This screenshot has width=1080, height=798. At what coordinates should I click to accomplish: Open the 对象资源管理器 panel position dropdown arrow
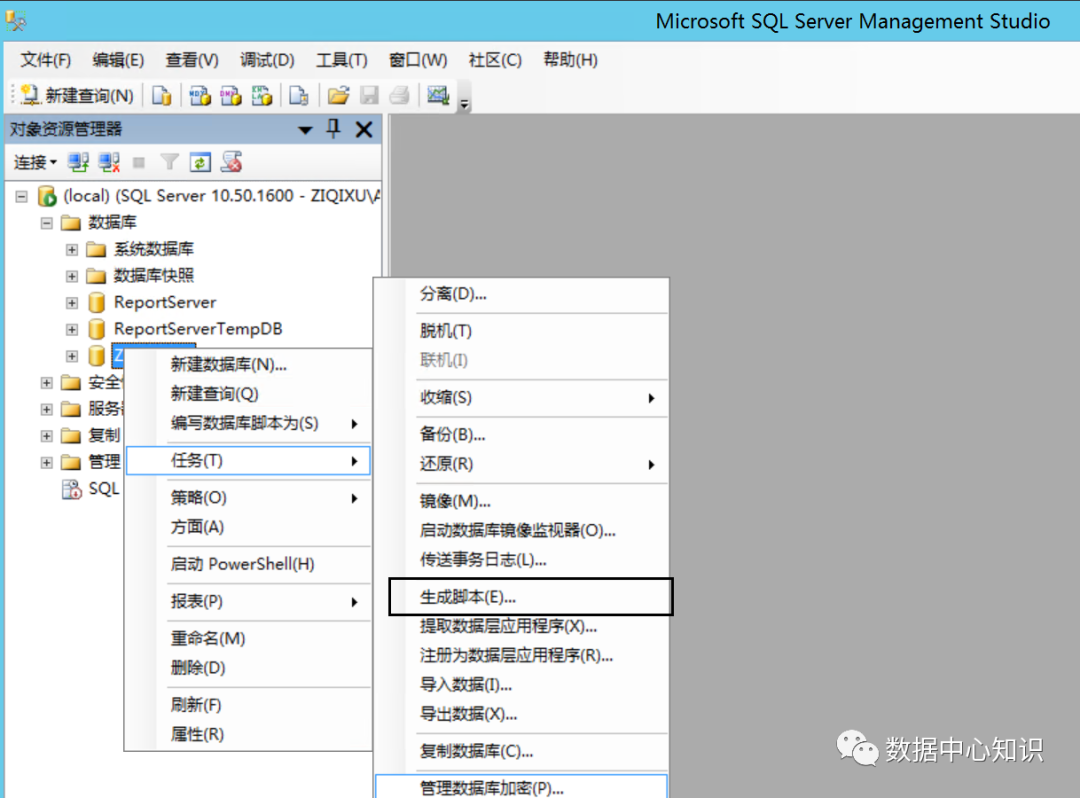(305, 129)
